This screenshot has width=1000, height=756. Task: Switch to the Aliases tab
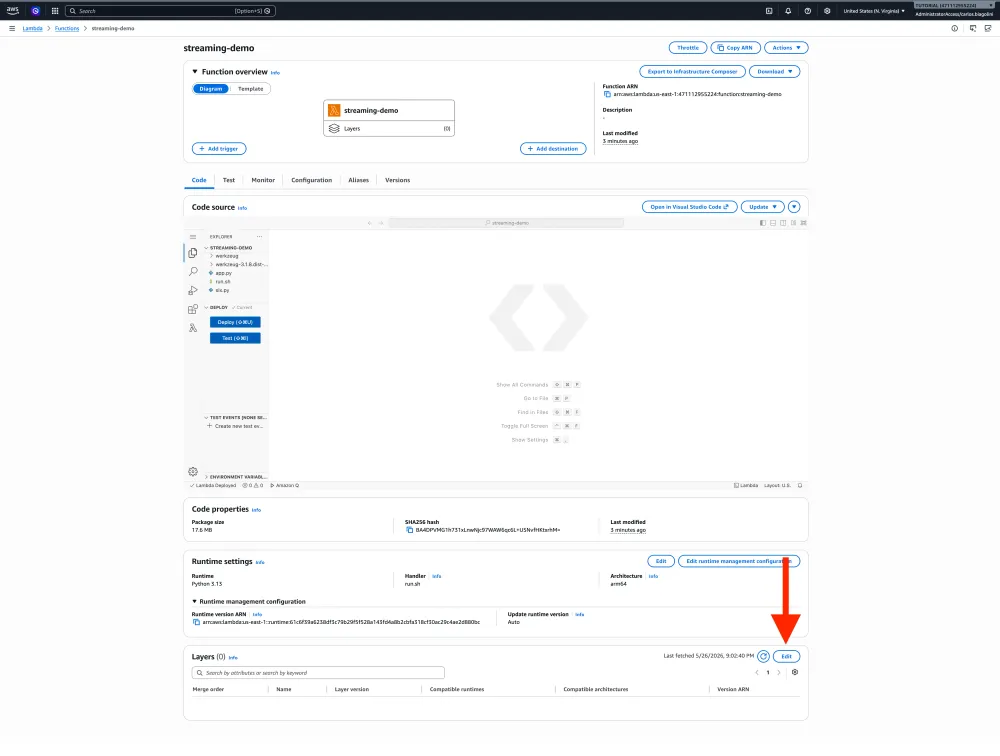pos(358,180)
